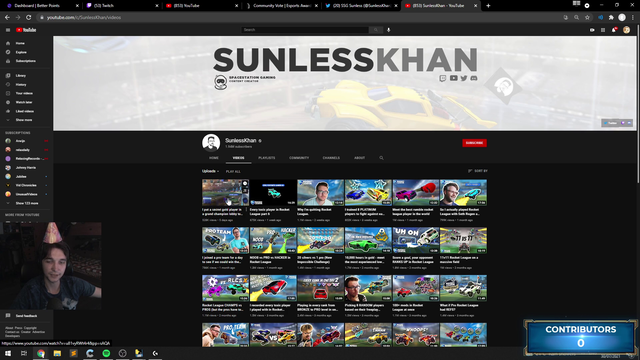Click the Twitch icon on channel banner
640x360 pixels.
click(x=443, y=78)
